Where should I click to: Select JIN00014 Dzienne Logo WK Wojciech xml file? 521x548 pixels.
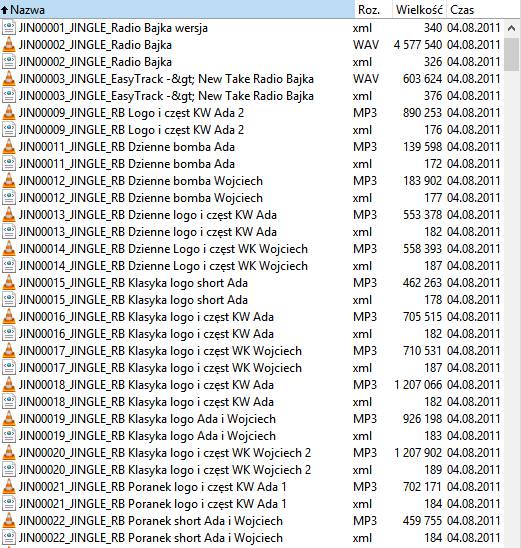tap(252, 266)
